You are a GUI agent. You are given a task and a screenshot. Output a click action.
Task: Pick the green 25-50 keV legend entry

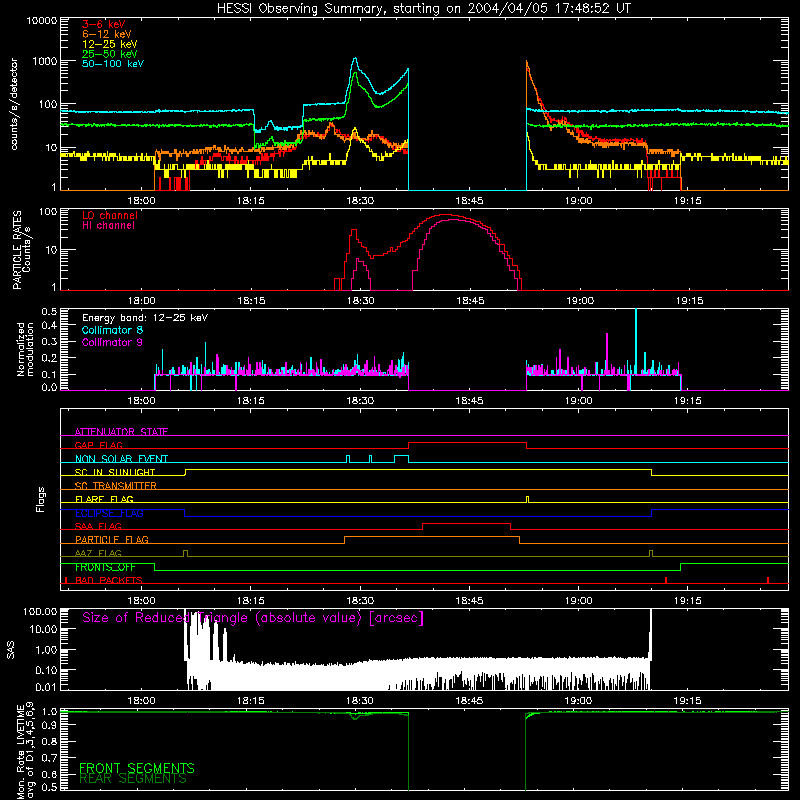(x=110, y=54)
